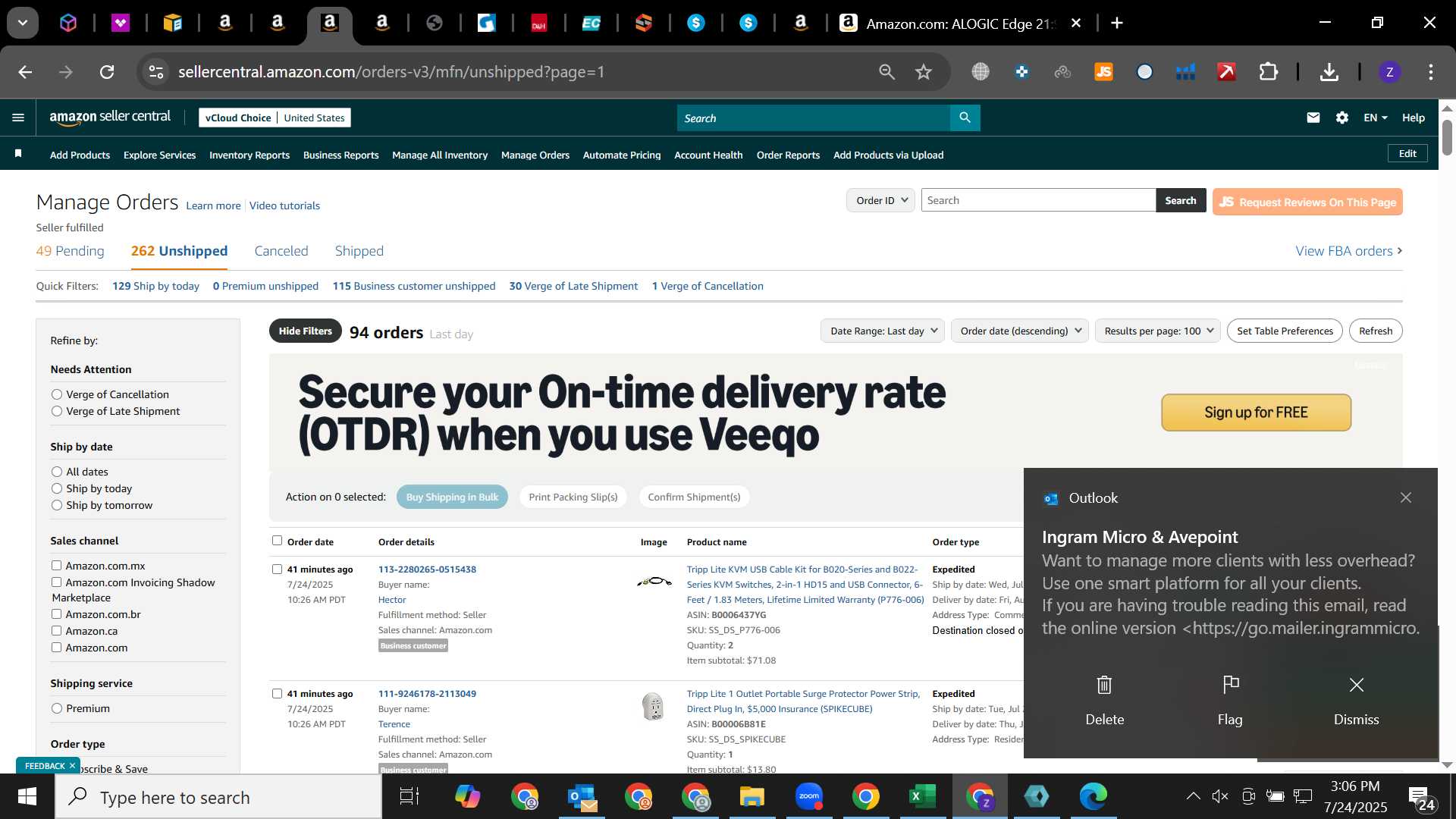Screen dimensions: 1456x819
Task: Expand View FBA orders link
Action: click(1349, 251)
